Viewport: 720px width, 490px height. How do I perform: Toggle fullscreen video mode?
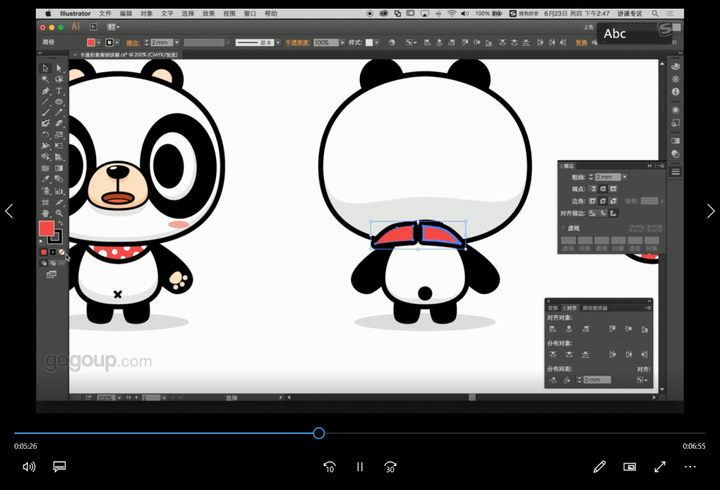coord(660,467)
